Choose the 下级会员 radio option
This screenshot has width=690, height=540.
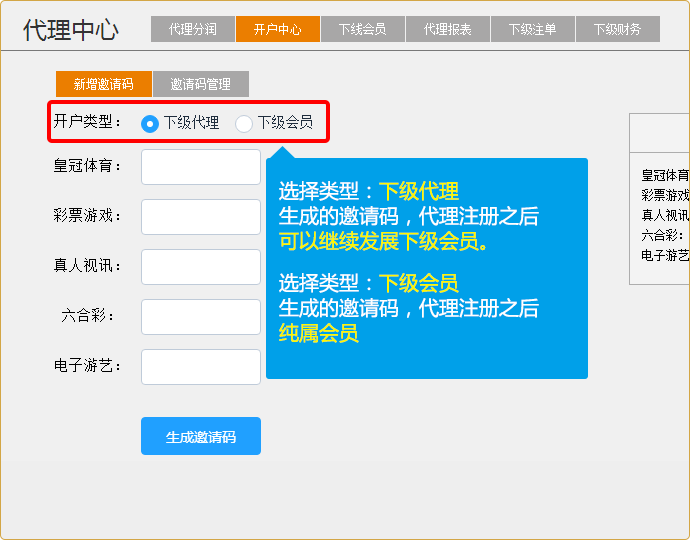tap(244, 124)
